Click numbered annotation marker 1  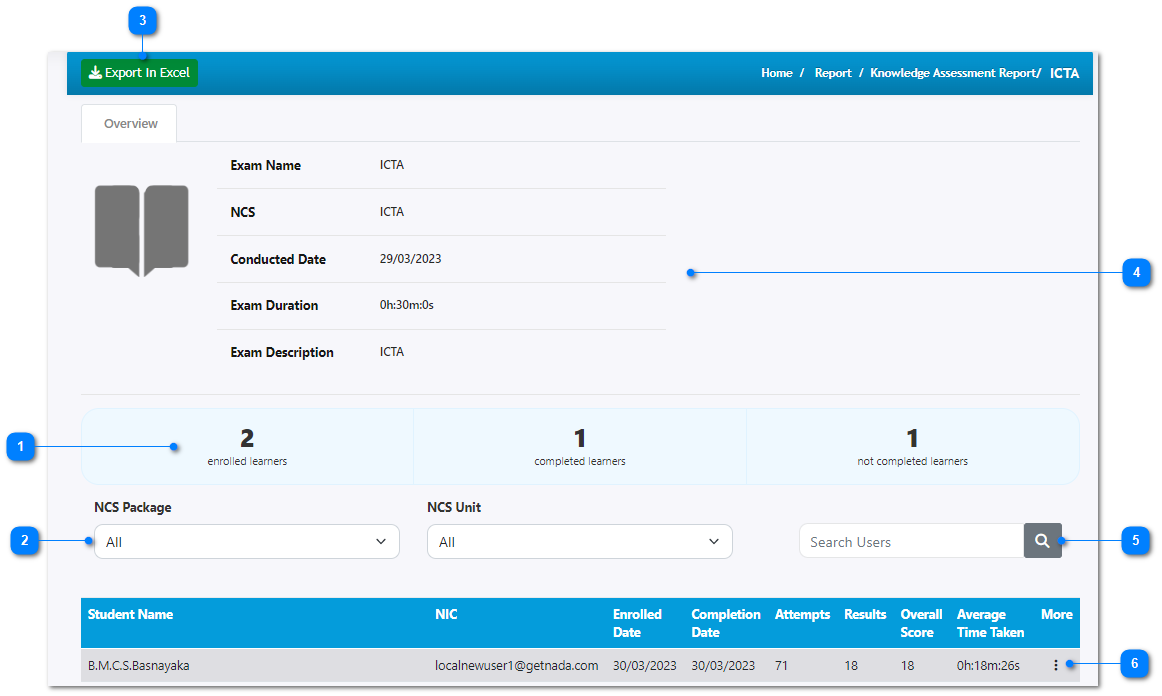pyautogui.click(x=20, y=447)
